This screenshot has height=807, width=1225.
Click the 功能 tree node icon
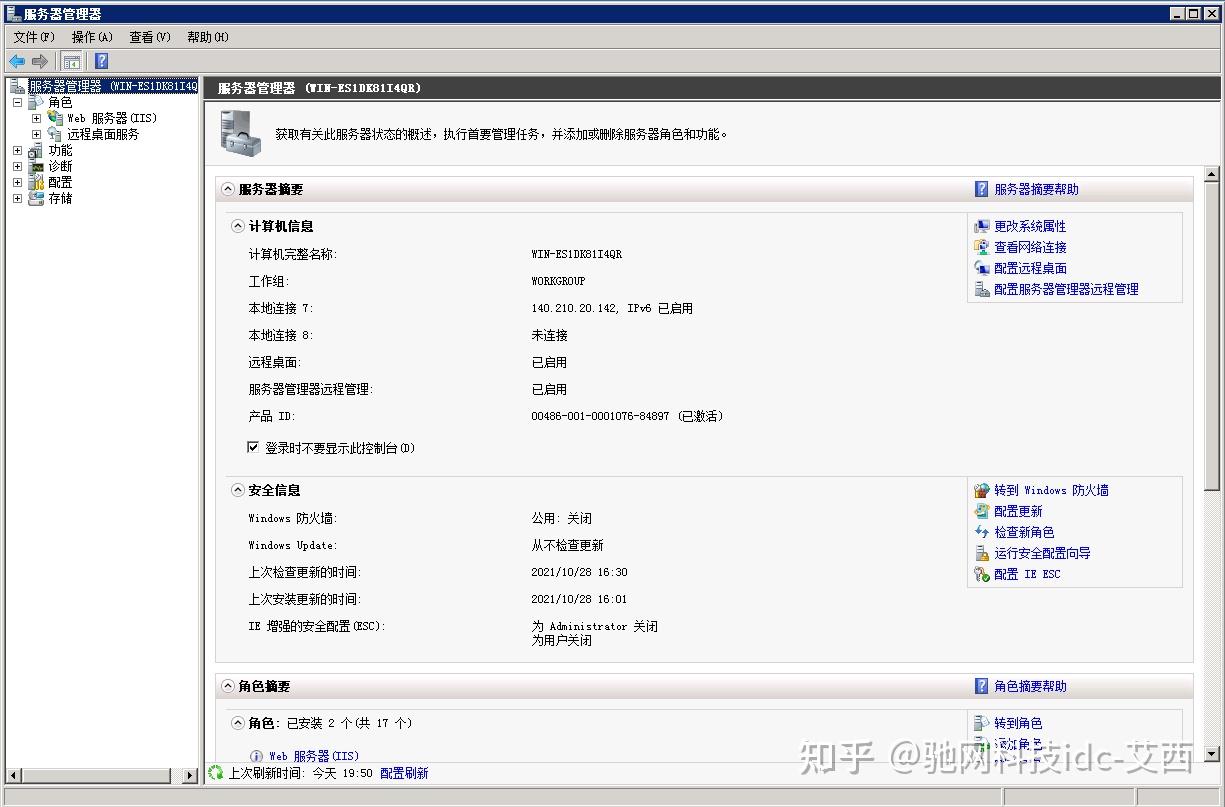[x=36, y=150]
